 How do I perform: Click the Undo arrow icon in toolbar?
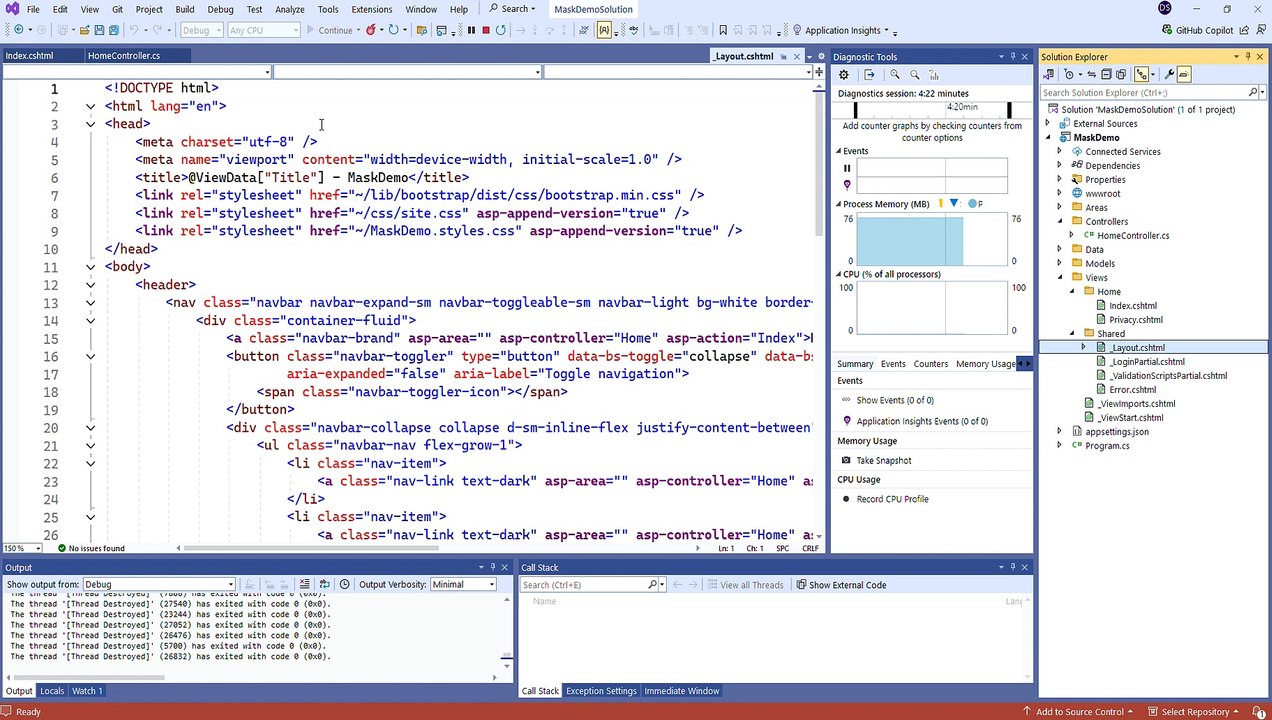click(133, 30)
